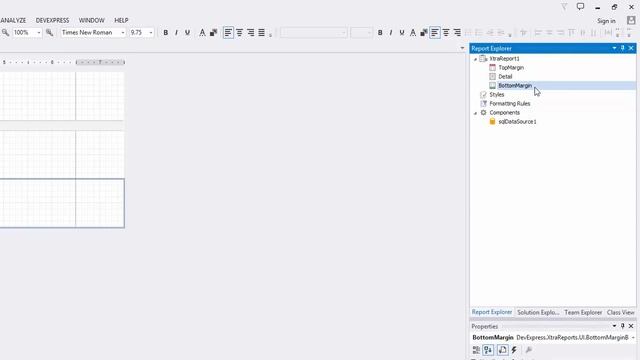Toggle Underline in the first formatting toolbar
This screenshot has height=360, width=640.
pyautogui.click(x=187, y=33)
